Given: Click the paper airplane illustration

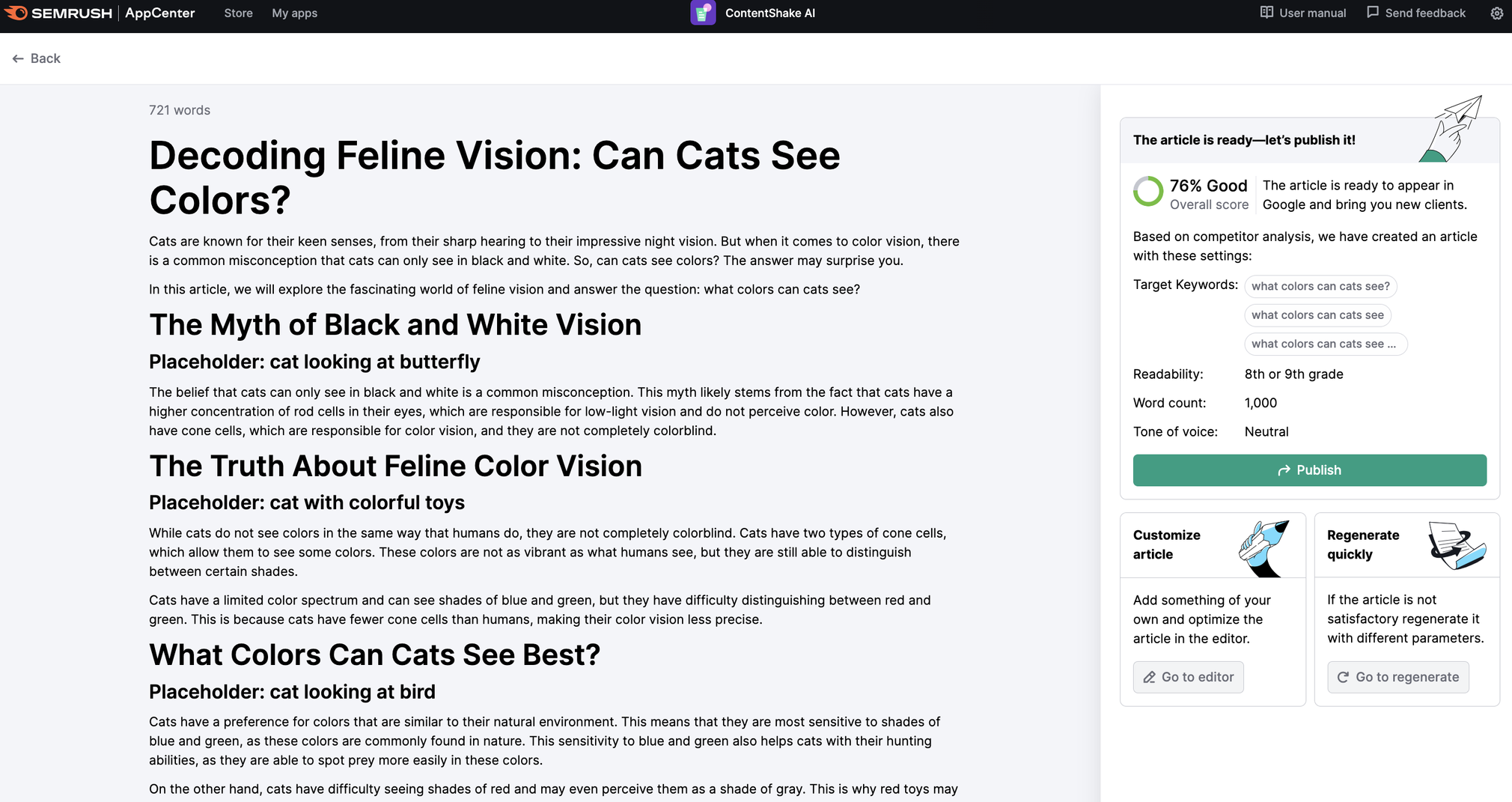Looking at the screenshot, I should 1453,128.
